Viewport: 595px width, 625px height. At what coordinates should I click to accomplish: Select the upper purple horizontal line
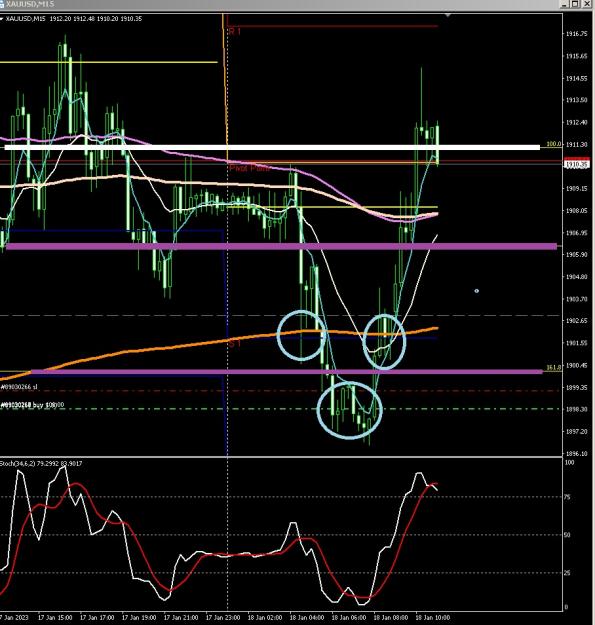pyautogui.click(x=281, y=246)
